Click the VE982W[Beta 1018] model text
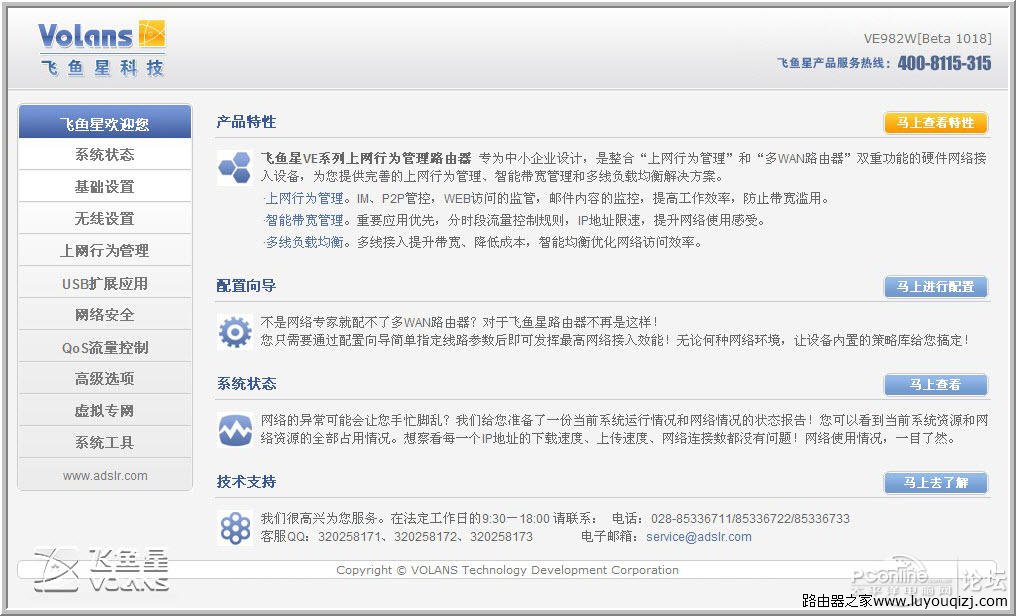Image resolution: width=1016 pixels, height=616 pixels. pyautogui.click(x=927, y=38)
